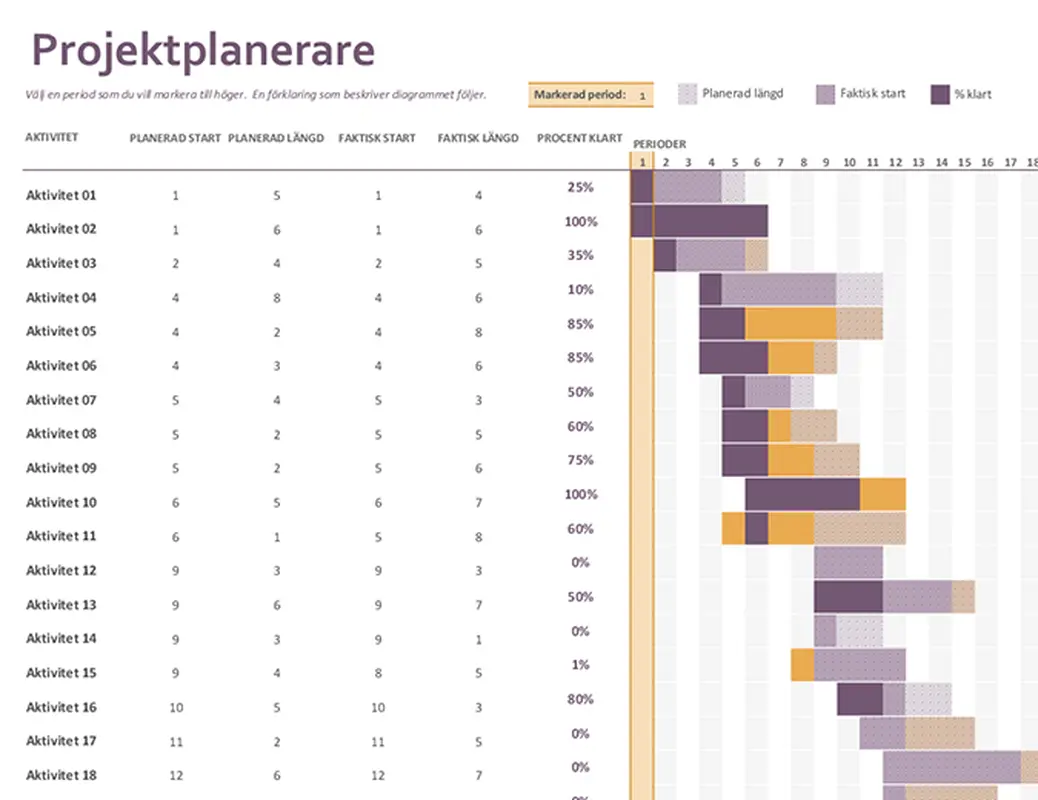
Task: Select the Planerad längd legend swatch
Action: pyautogui.click(x=689, y=94)
